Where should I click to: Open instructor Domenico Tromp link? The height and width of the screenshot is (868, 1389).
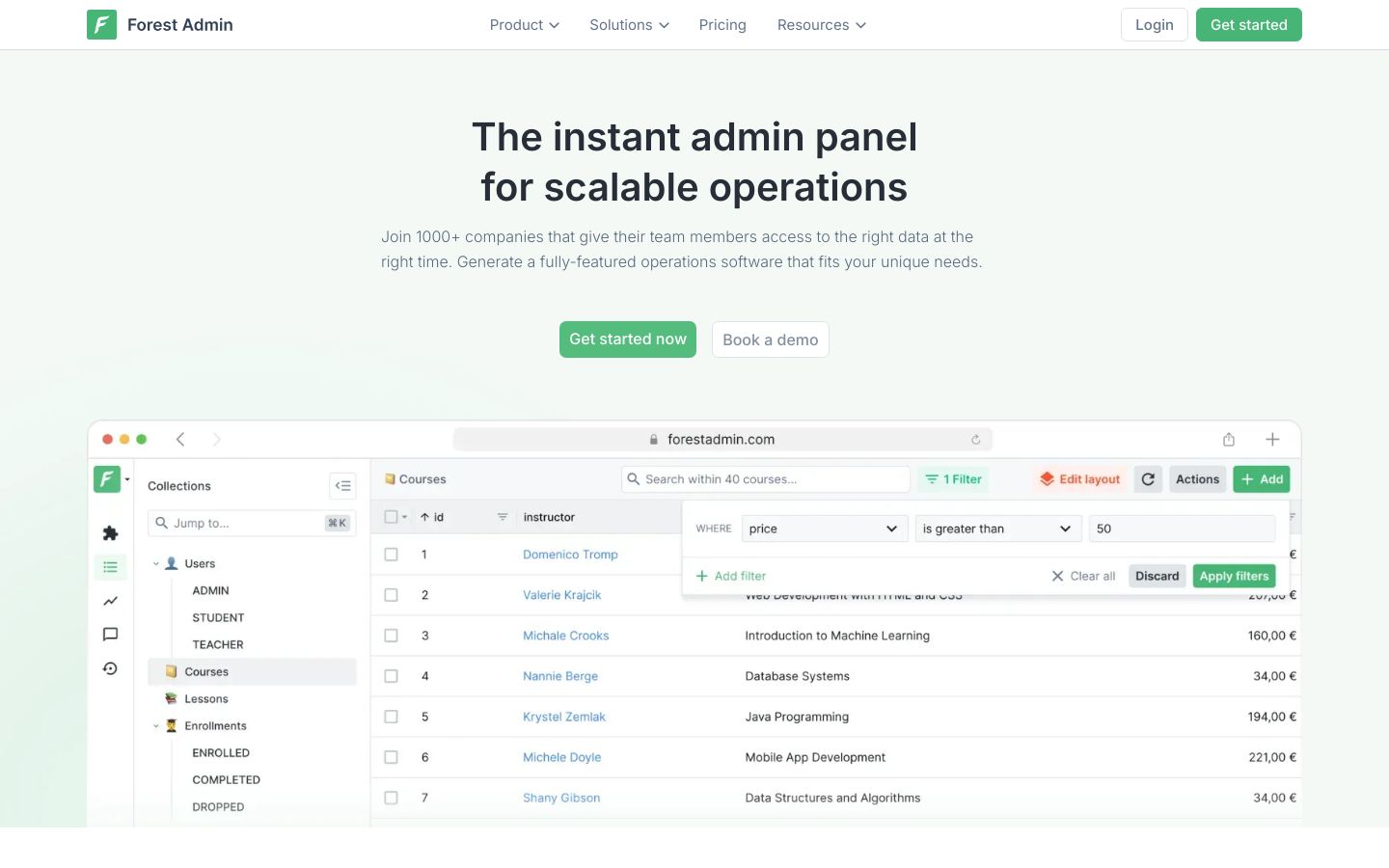click(570, 555)
